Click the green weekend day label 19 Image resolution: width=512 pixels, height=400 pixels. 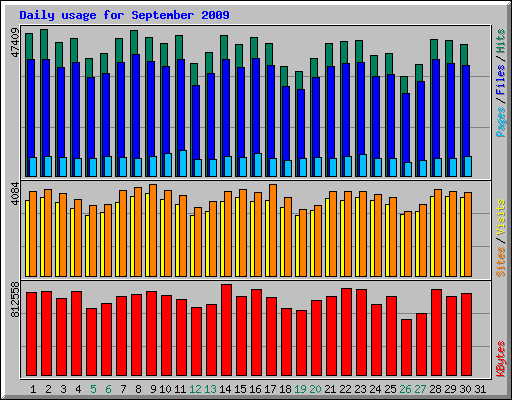click(300, 389)
